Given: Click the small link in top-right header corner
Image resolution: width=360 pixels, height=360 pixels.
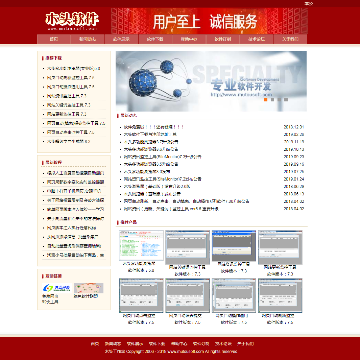Looking at the screenshot, I should click(309, 4).
